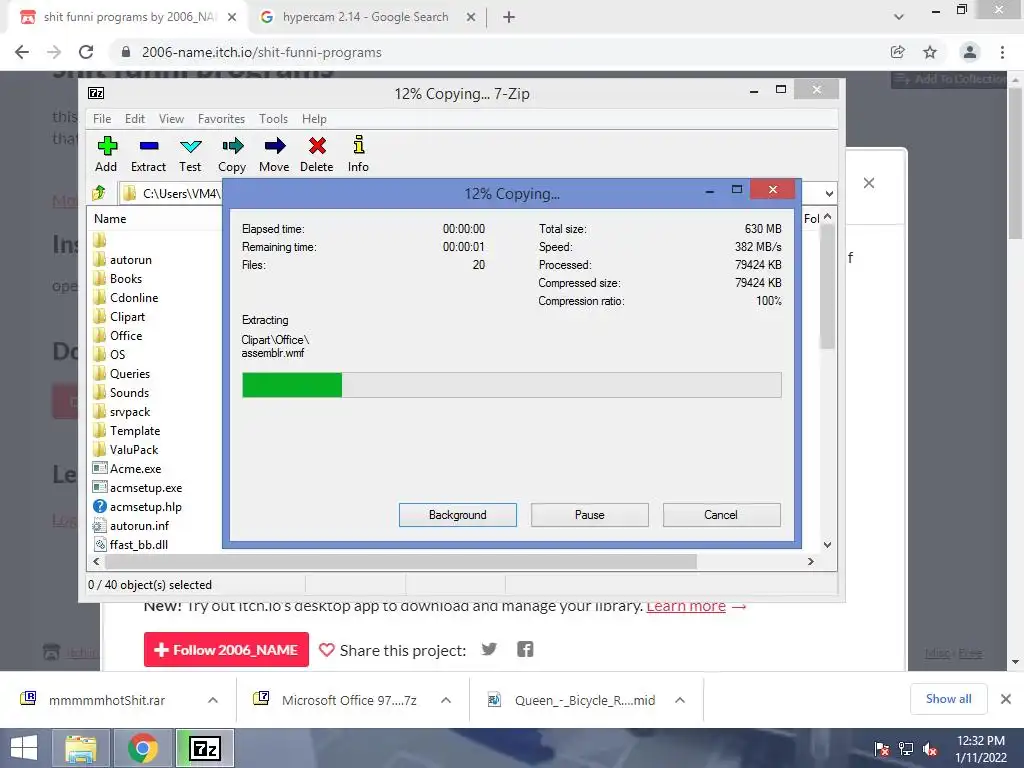
Task: Click the 7-Zip horizontal scrollbar
Action: tap(400, 562)
